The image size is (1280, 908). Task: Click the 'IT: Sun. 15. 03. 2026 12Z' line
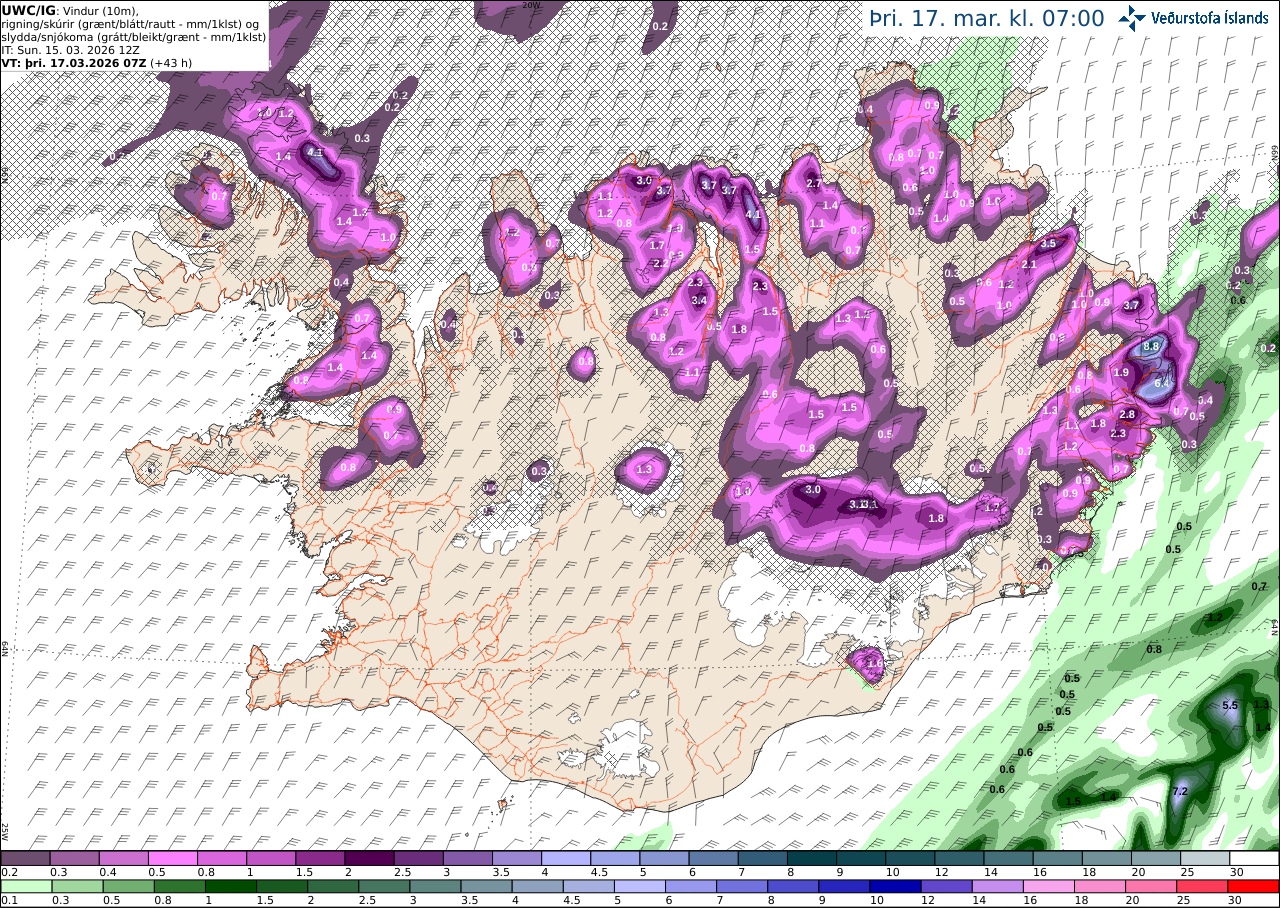pos(71,49)
